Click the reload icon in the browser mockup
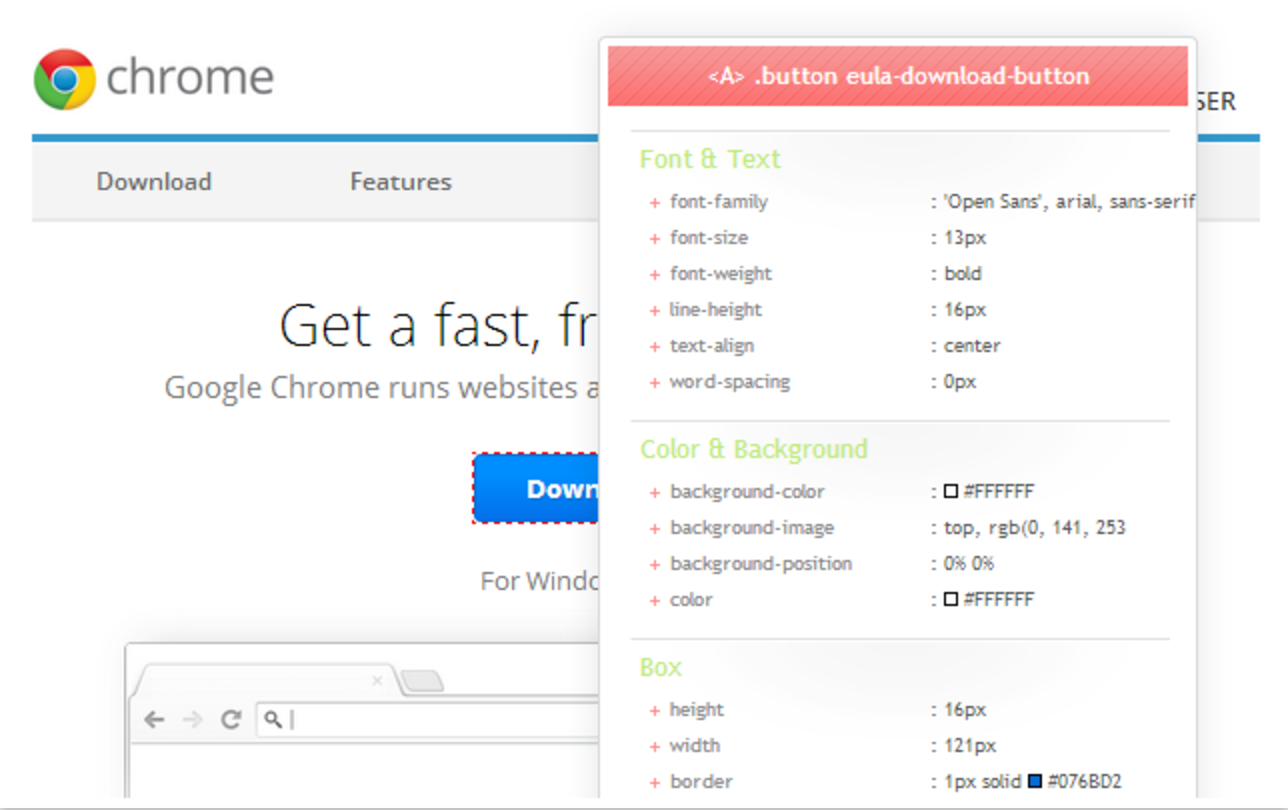This screenshot has width=1288, height=810. point(232,719)
